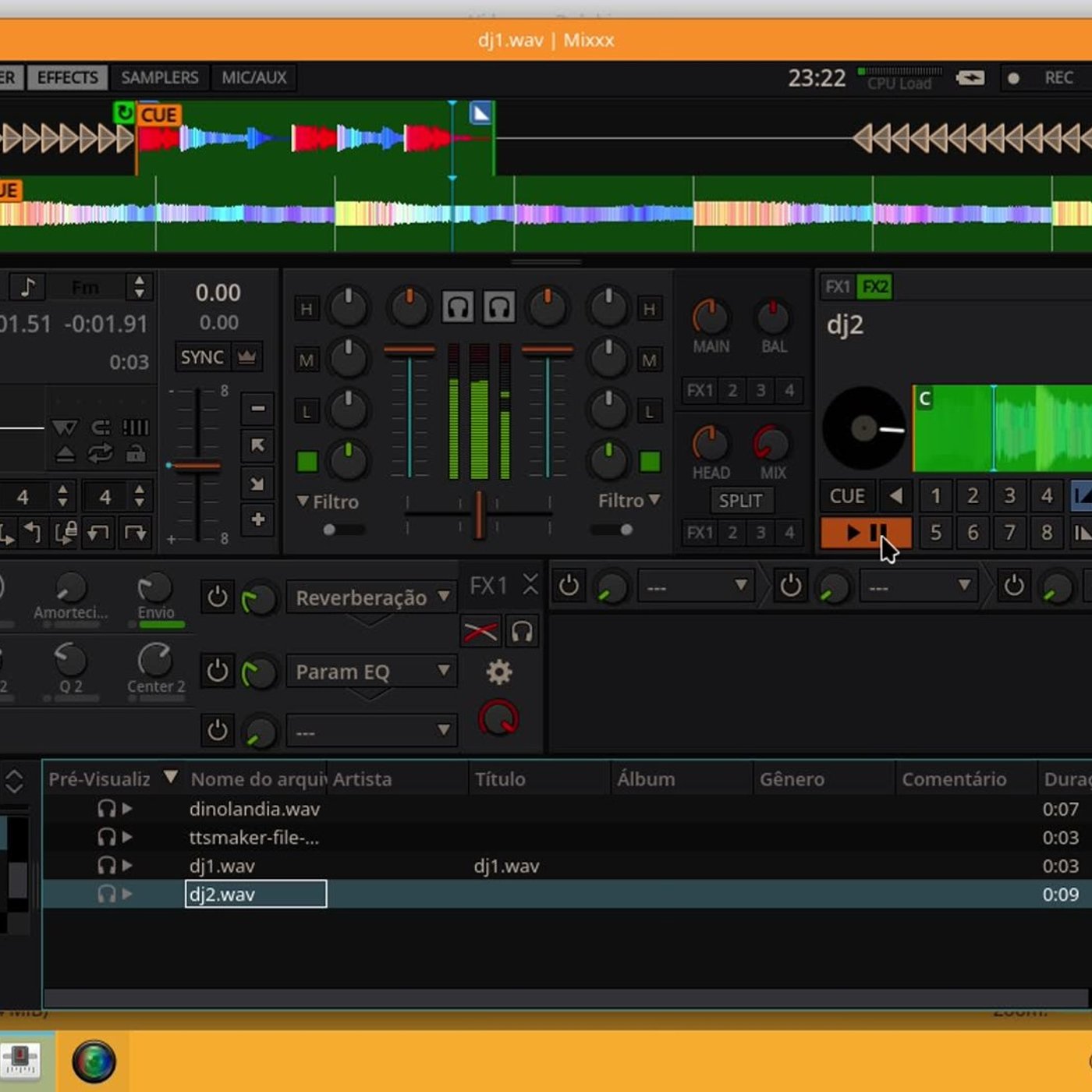Open FX1 unit settings gear

[x=499, y=672]
